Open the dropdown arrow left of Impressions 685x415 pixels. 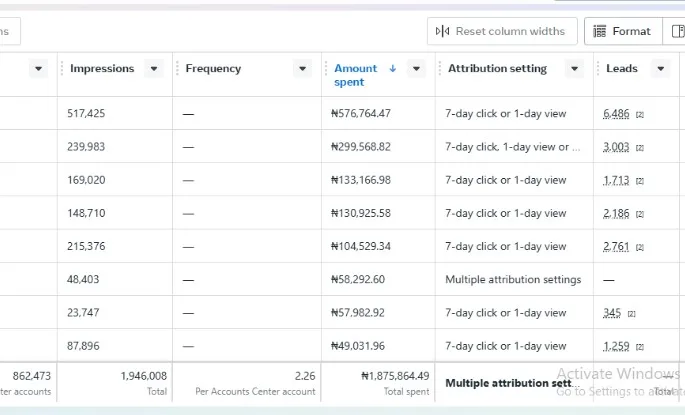pos(39,69)
